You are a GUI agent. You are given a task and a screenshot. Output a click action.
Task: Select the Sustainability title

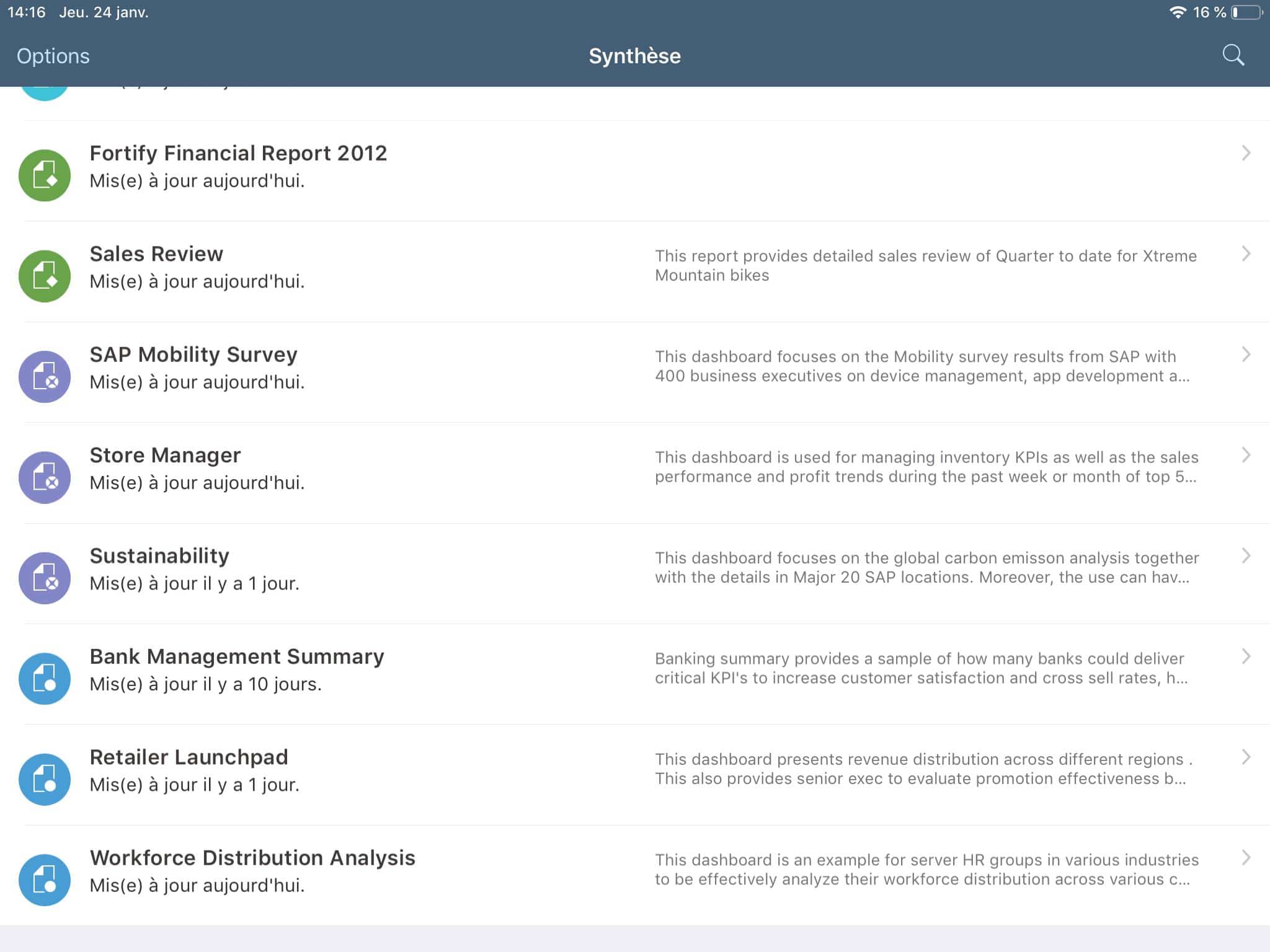point(159,556)
